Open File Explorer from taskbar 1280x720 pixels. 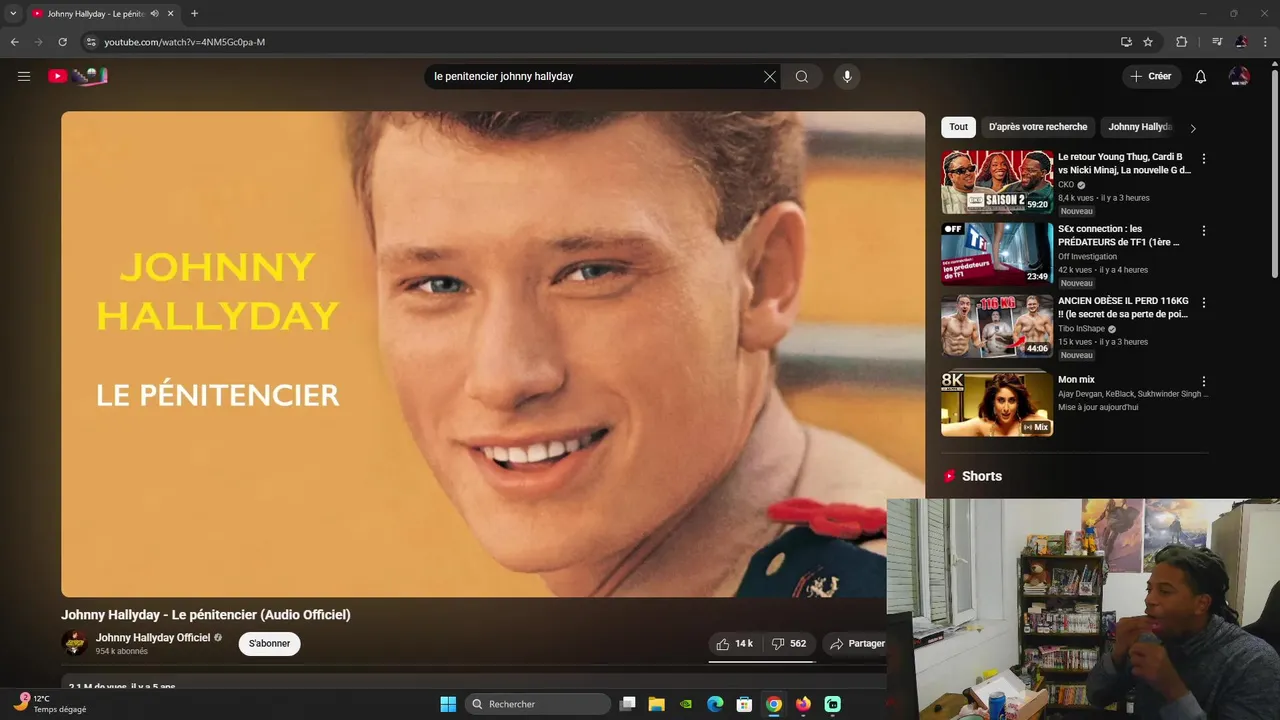coord(656,704)
